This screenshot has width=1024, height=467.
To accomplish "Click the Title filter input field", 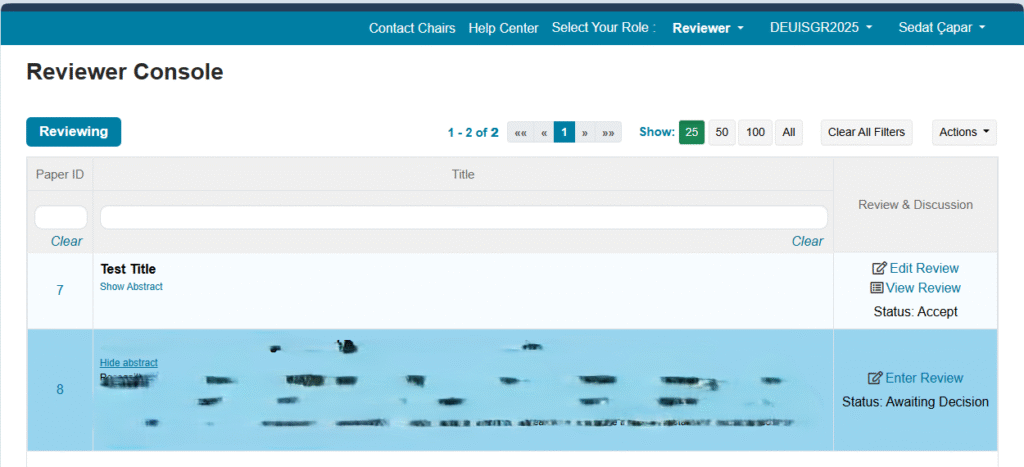I will click(463, 217).
